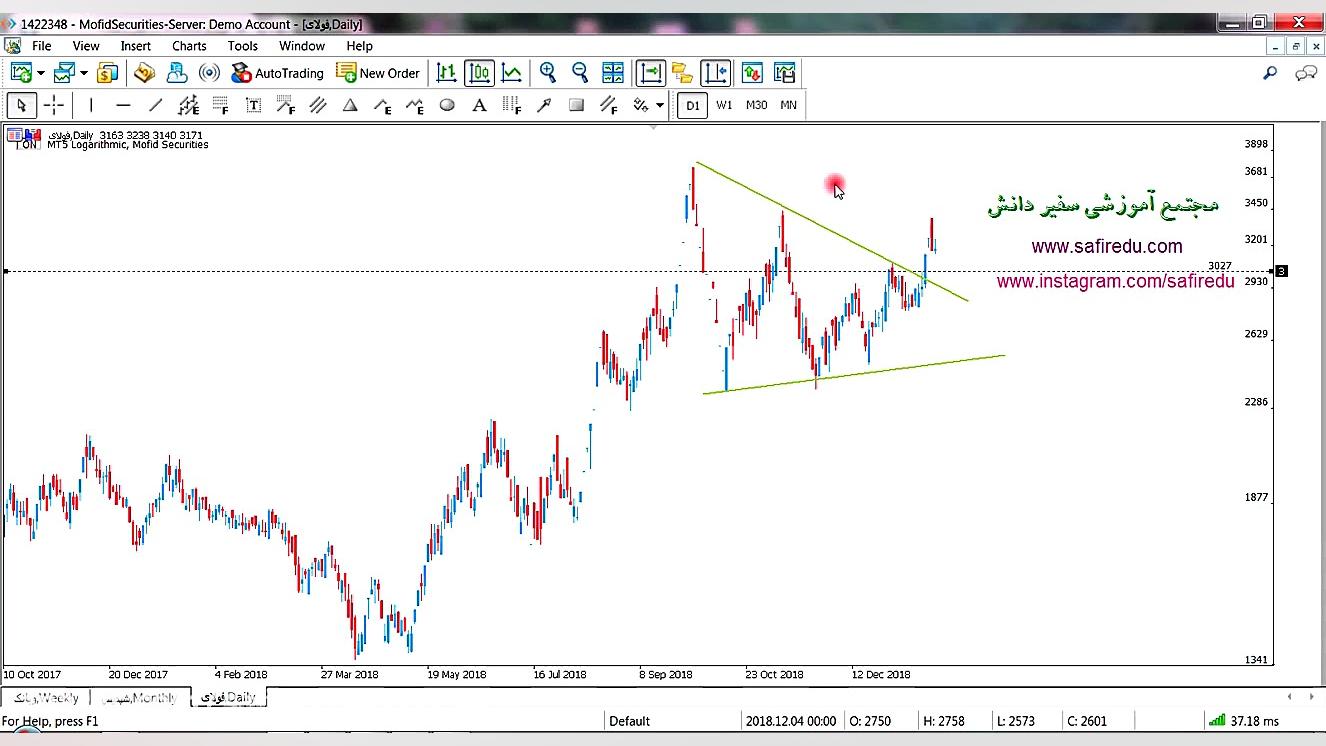Select the Vertical Line tool
1326x746 pixels.
[91, 105]
